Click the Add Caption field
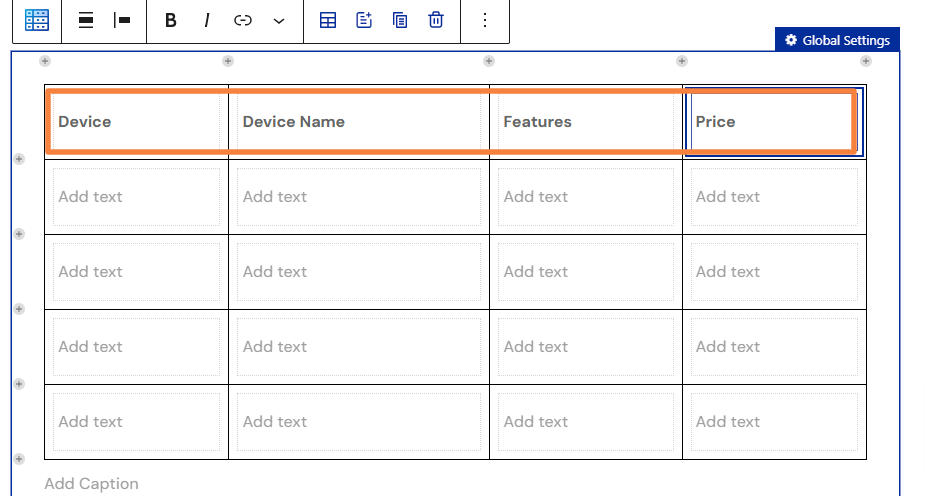 (91, 484)
